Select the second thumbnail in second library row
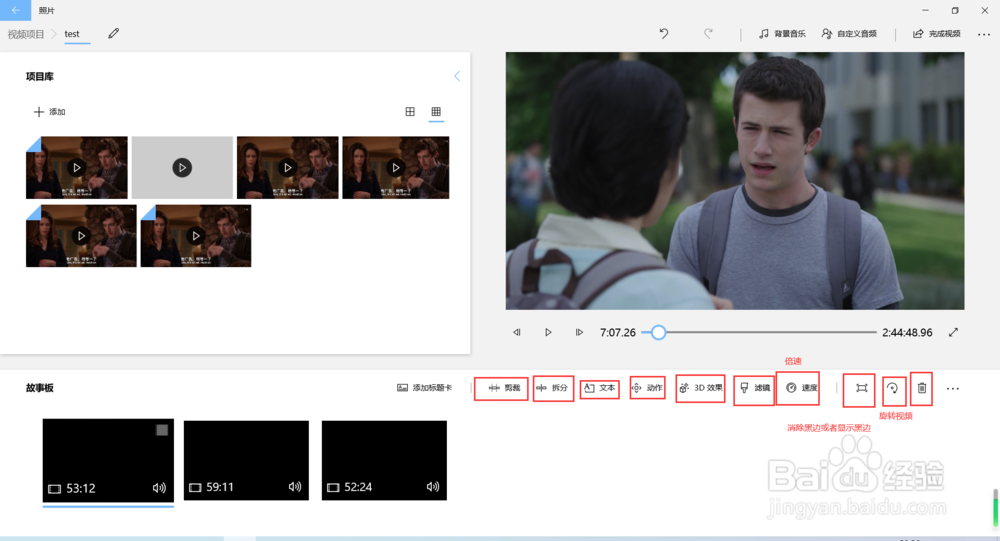Screen dimensions: 1000x541 coord(196,235)
